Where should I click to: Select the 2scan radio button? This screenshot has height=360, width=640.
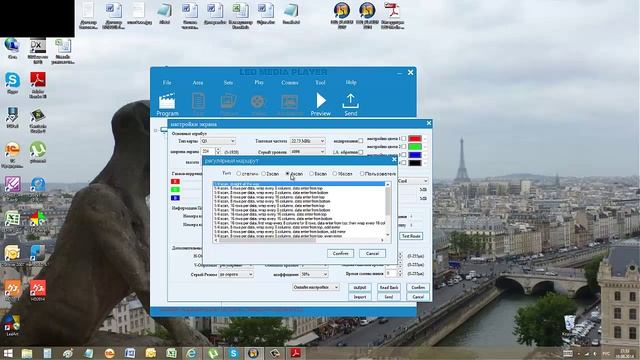coord(264,174)
